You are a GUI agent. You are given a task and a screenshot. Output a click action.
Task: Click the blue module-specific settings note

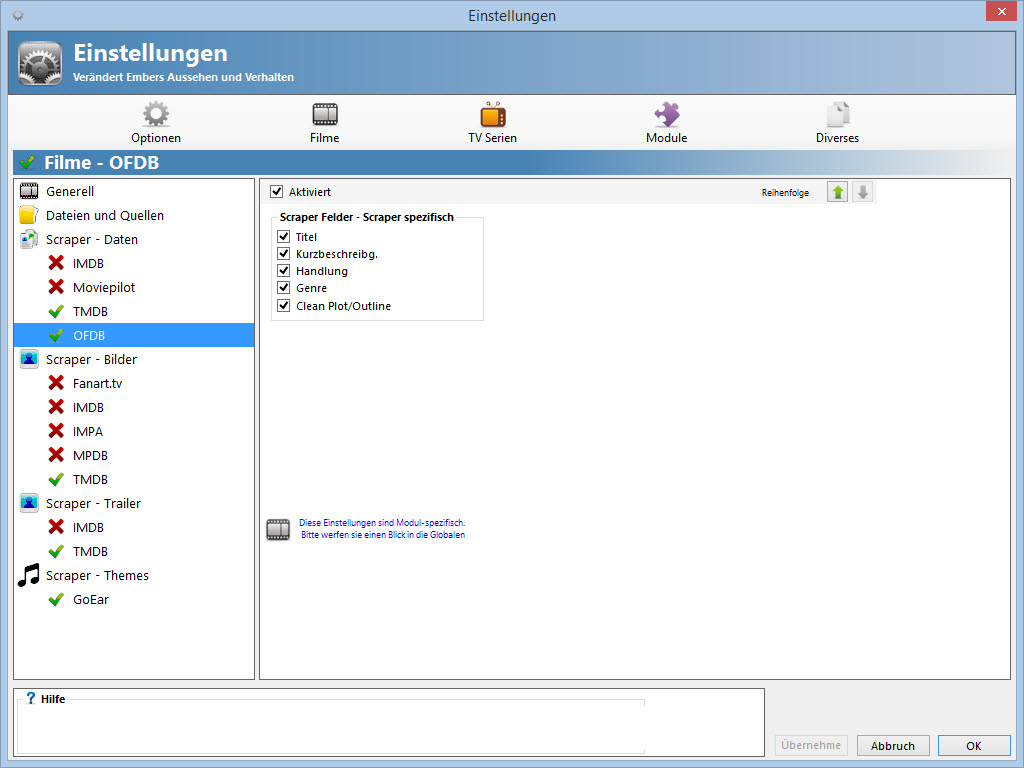click(382, 528)
